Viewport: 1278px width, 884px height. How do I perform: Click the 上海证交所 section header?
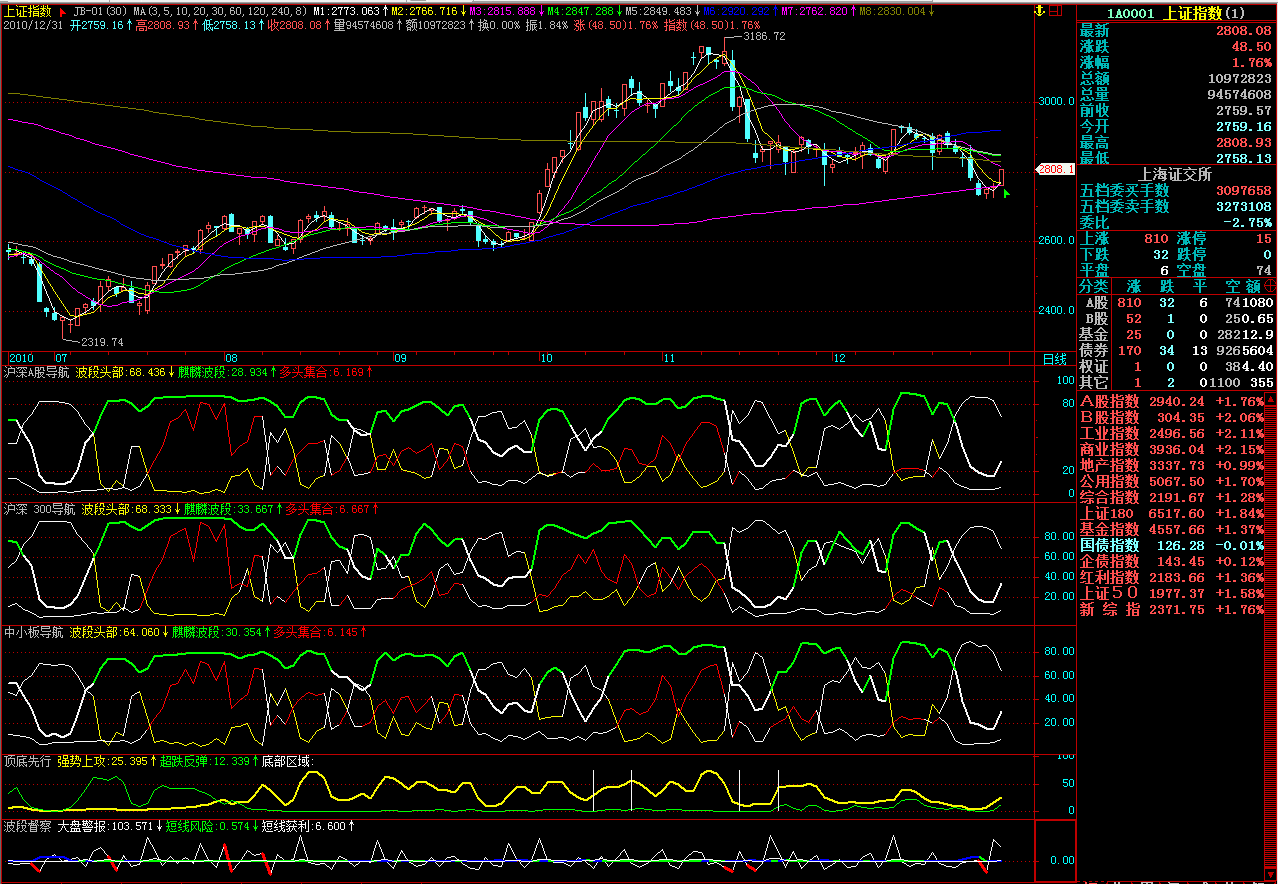pos(1177,174)
